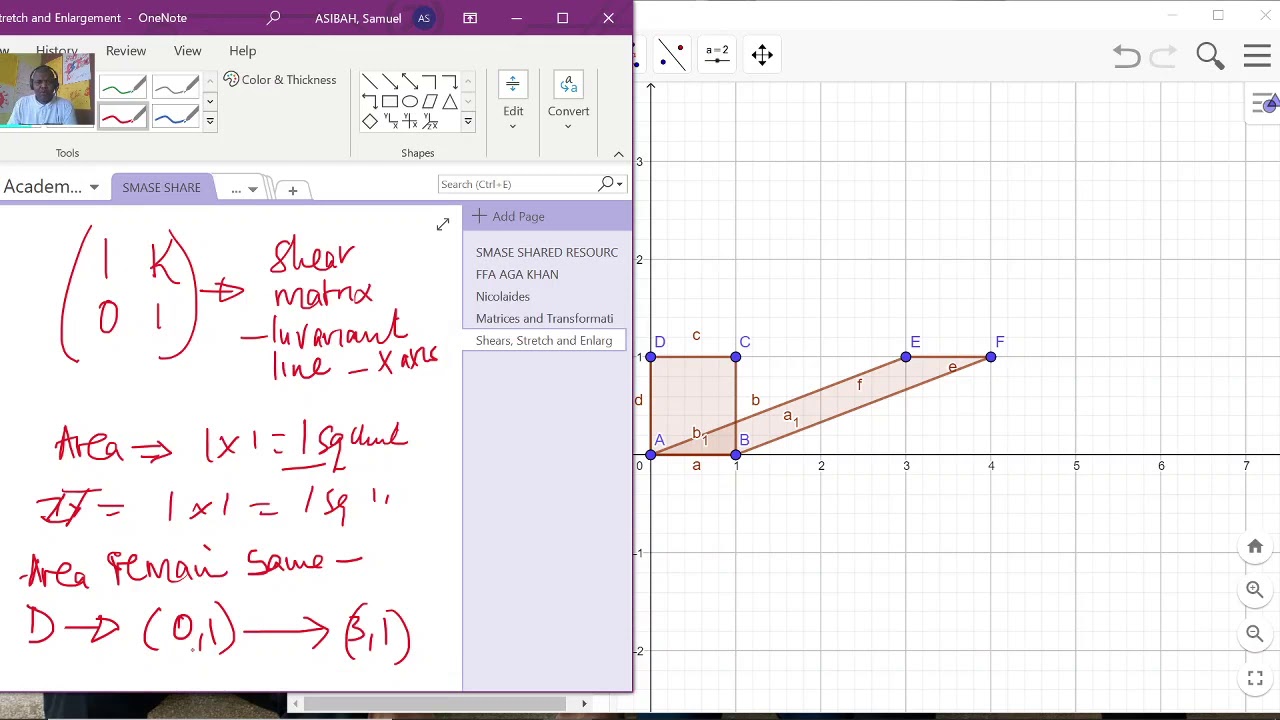The height and width of the screenshot is (720, 1280).
Task: Choose the rectangle shape in Shapes gallery
Action: [x=390, y=101]
